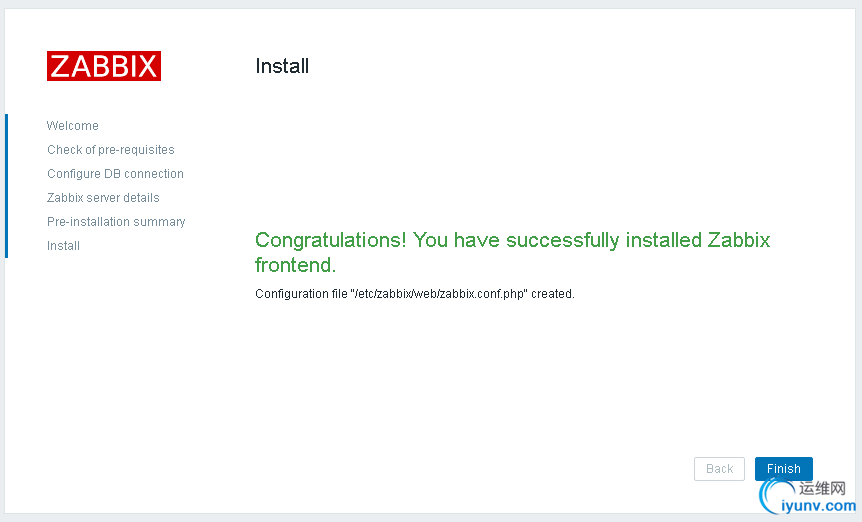Select Zabbix server details step

pos(103,198)
